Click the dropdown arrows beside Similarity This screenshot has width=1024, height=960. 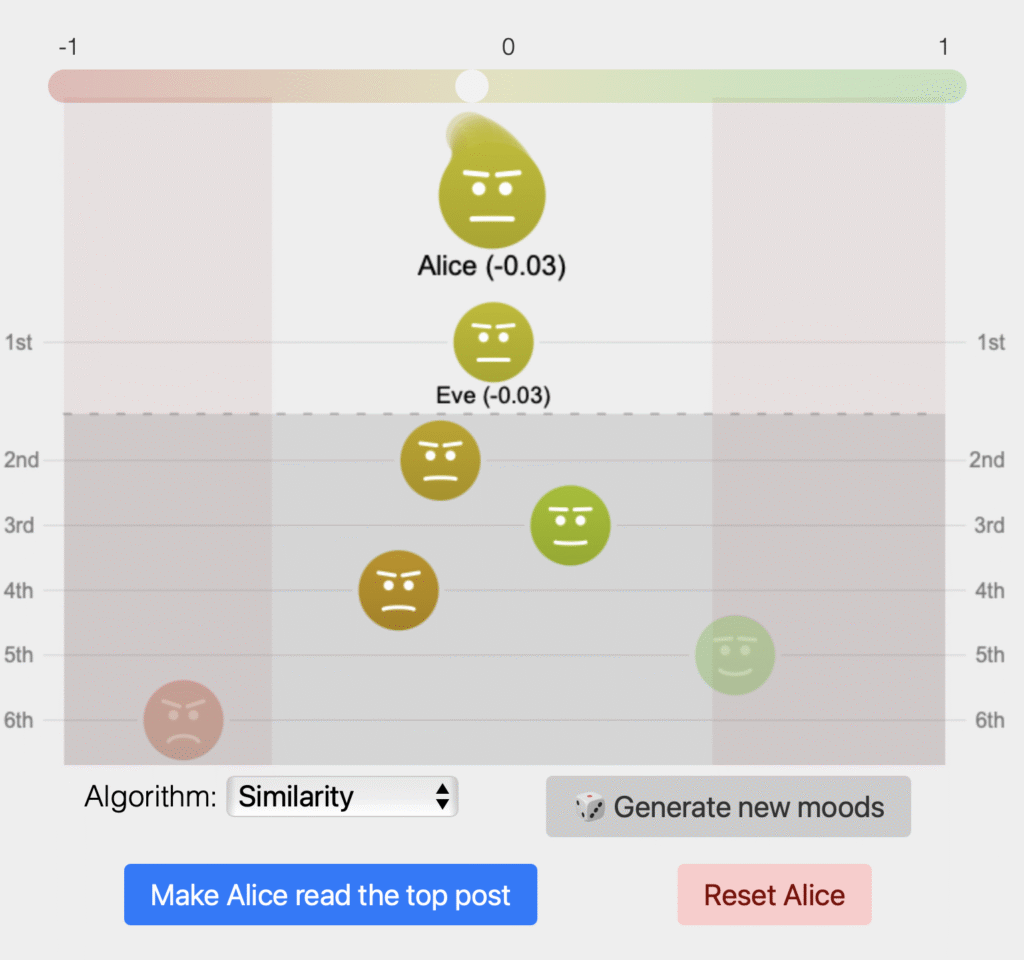click(x=441, y=797)
